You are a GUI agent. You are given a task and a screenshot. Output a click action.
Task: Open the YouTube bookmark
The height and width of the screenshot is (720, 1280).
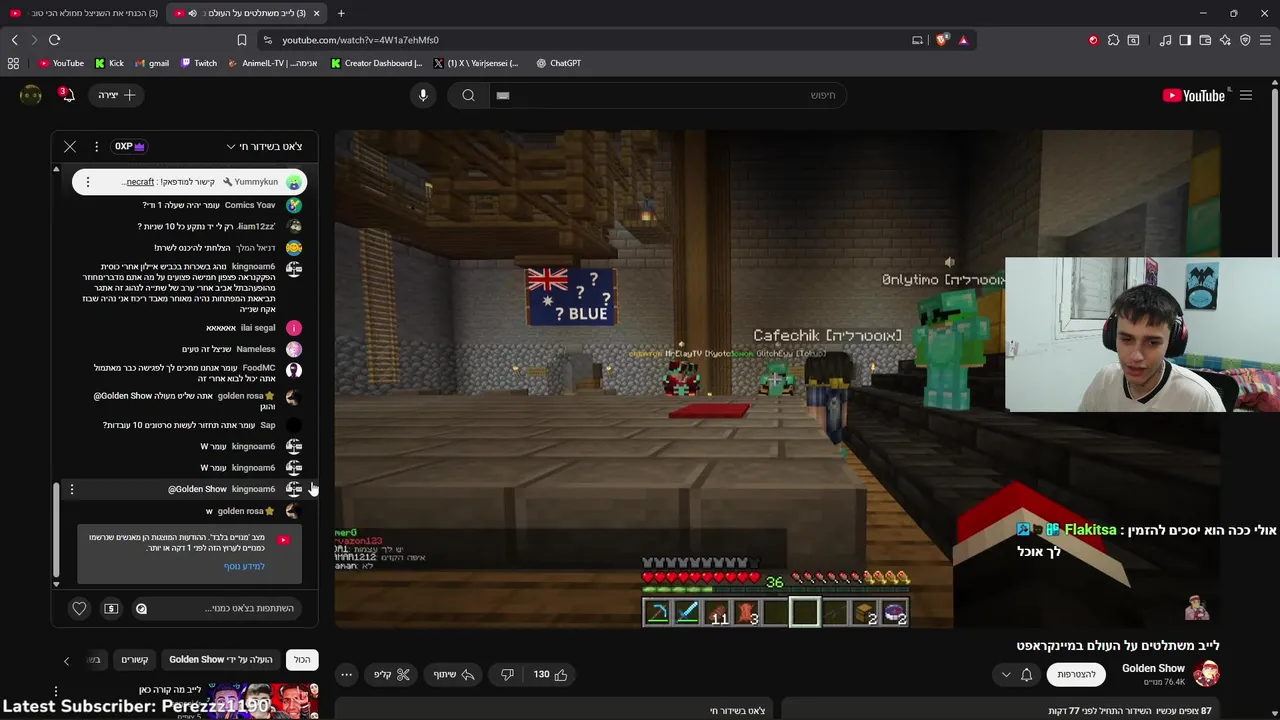click(x=61, y=63)
